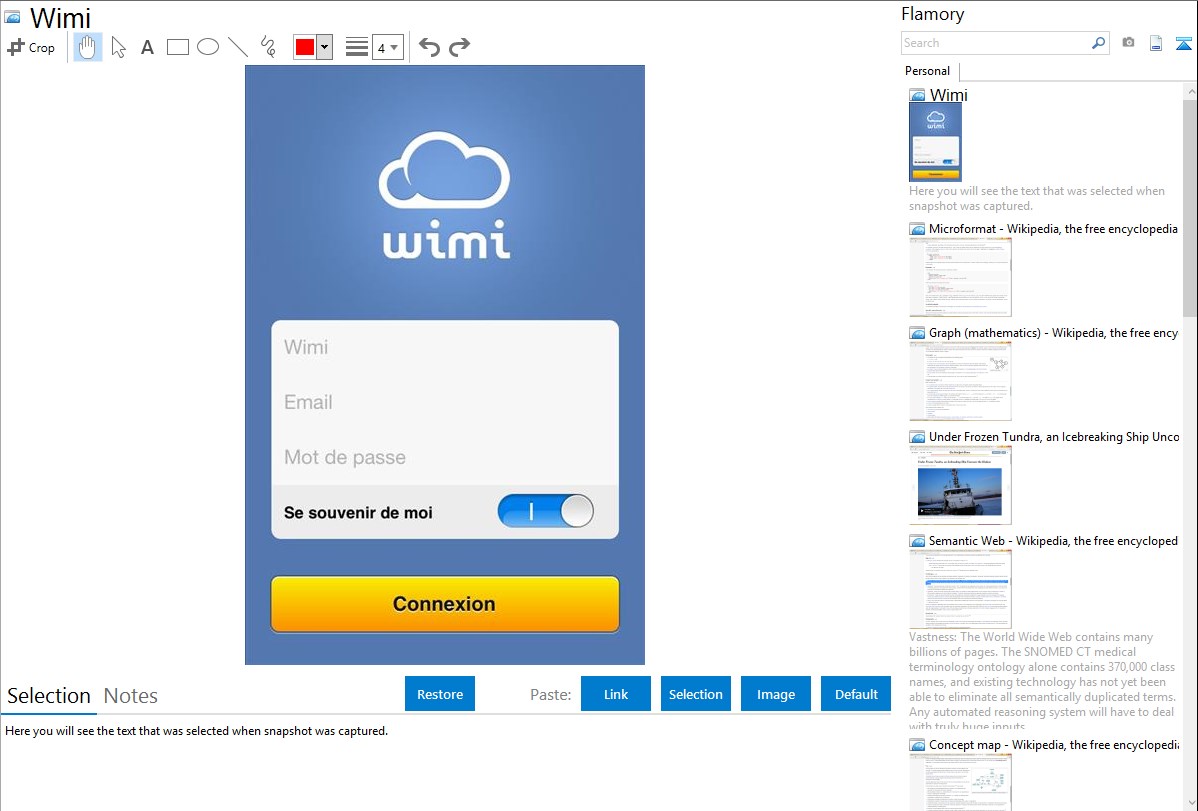Undo the last edit
The height and width of the screenshot is (811, 1198).
(x=429, y=47)
